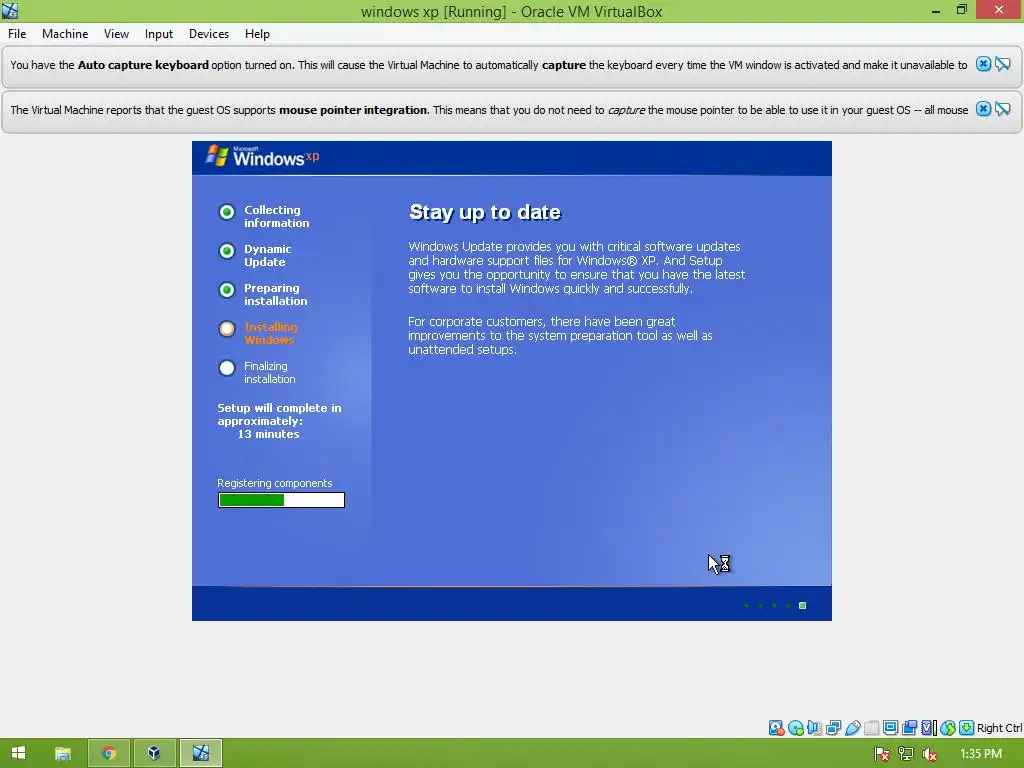Viewport: 1024px width, 768px height.
Task: Minimize the VirtualBox window
Action: pyautogui.click(x=936, y=10)
